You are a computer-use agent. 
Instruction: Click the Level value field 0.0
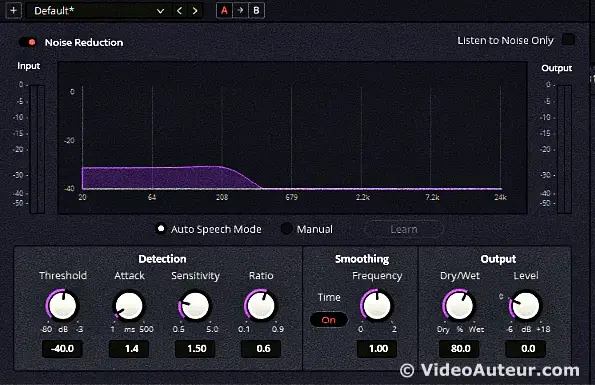[526, 349]
